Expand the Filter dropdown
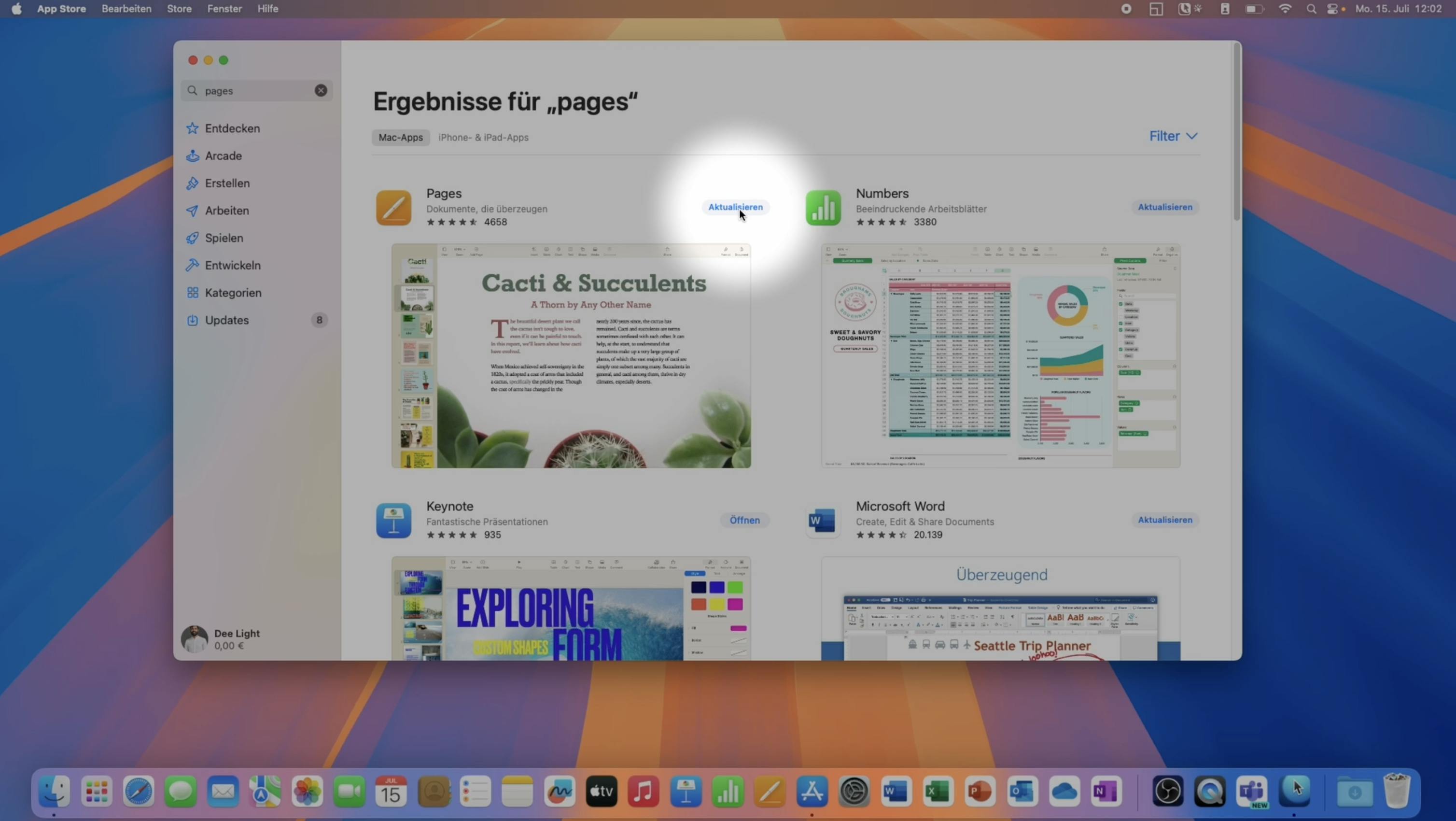The height and width of the screenshot is (821, 1456). coord(1173,136)
